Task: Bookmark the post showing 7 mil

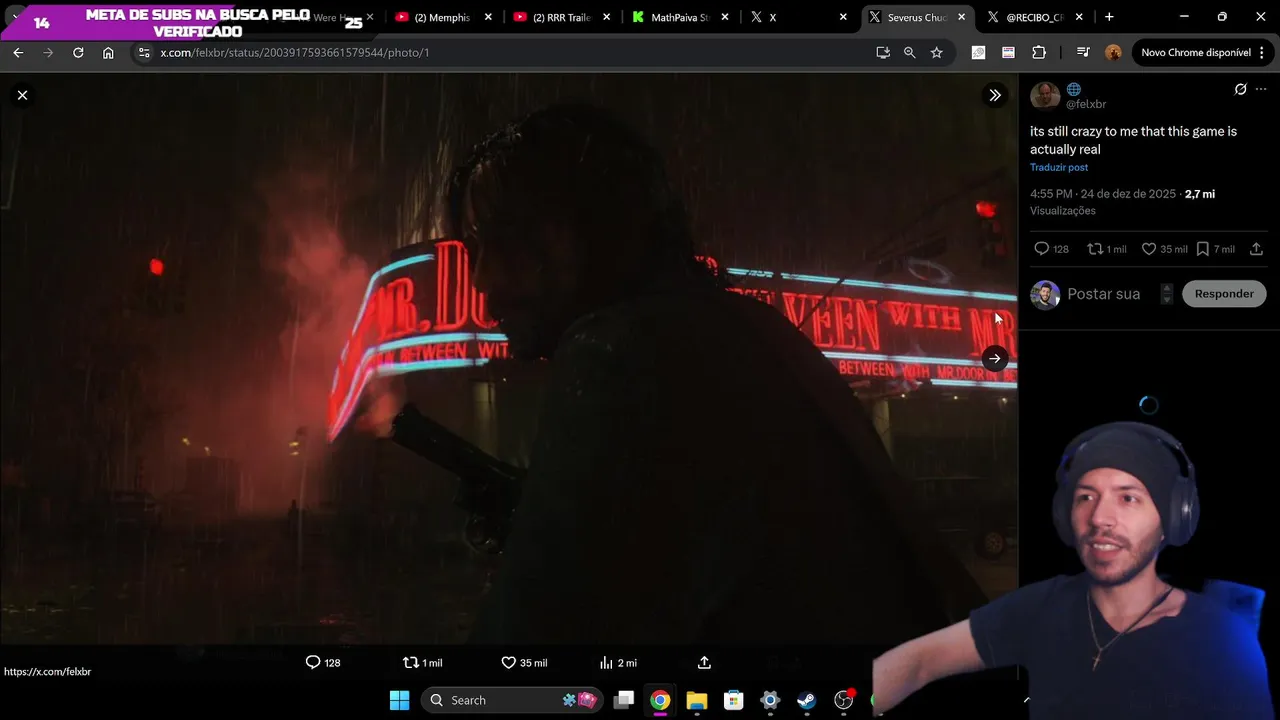Action: (1203, 249)
